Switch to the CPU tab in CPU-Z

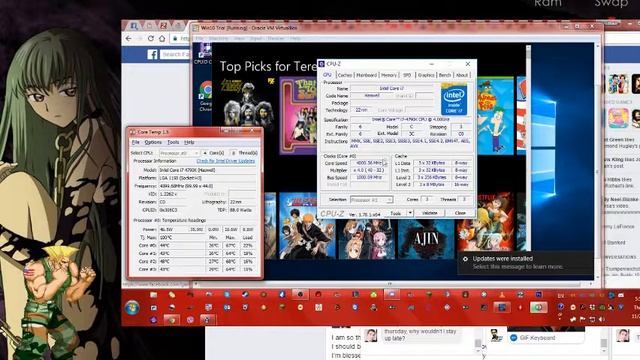pyautogui.click(x=327, y=75)
